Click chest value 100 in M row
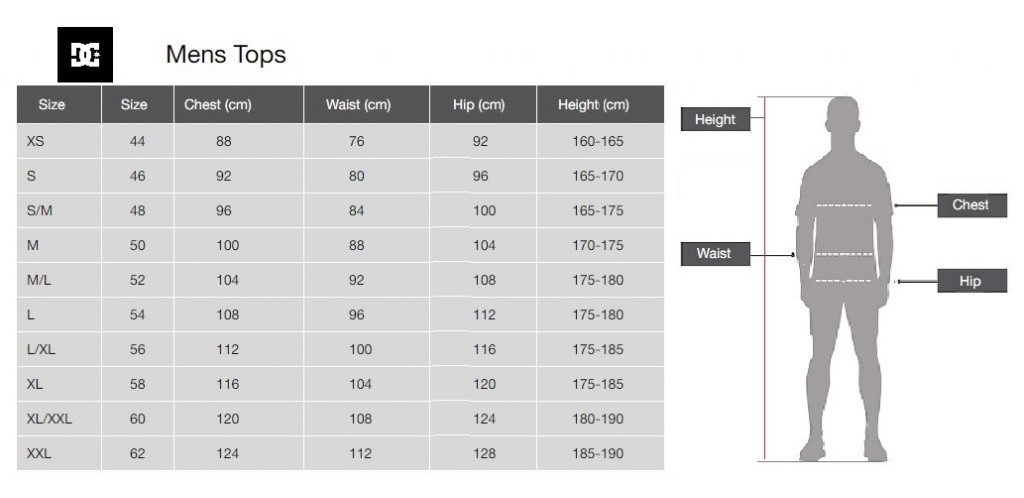1024x498 pixels. [x=227, y=245]
